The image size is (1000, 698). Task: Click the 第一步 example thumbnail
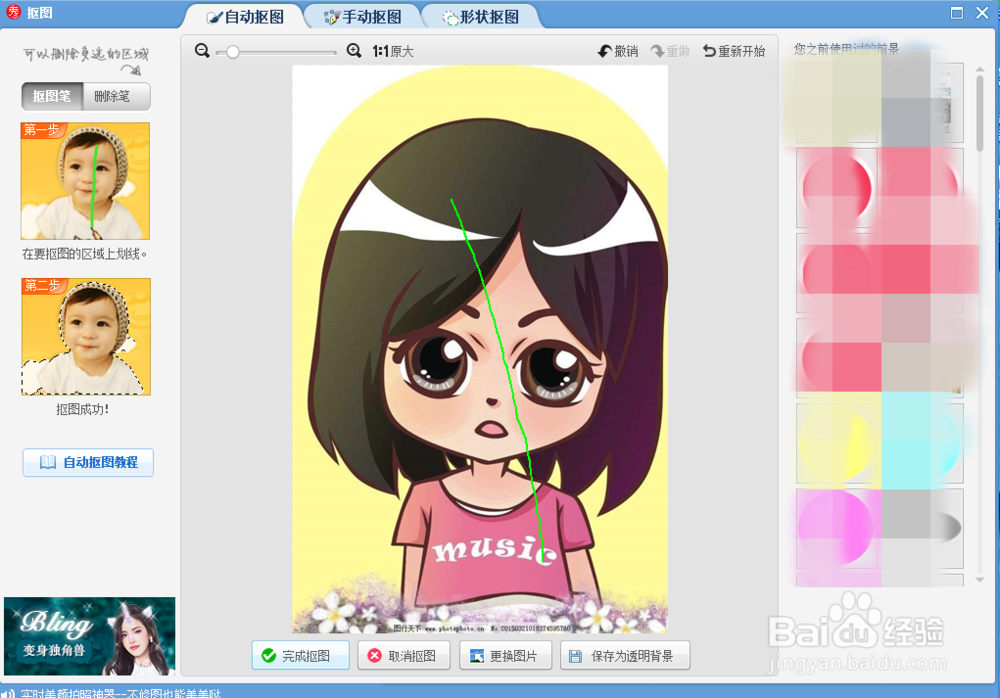85,181
